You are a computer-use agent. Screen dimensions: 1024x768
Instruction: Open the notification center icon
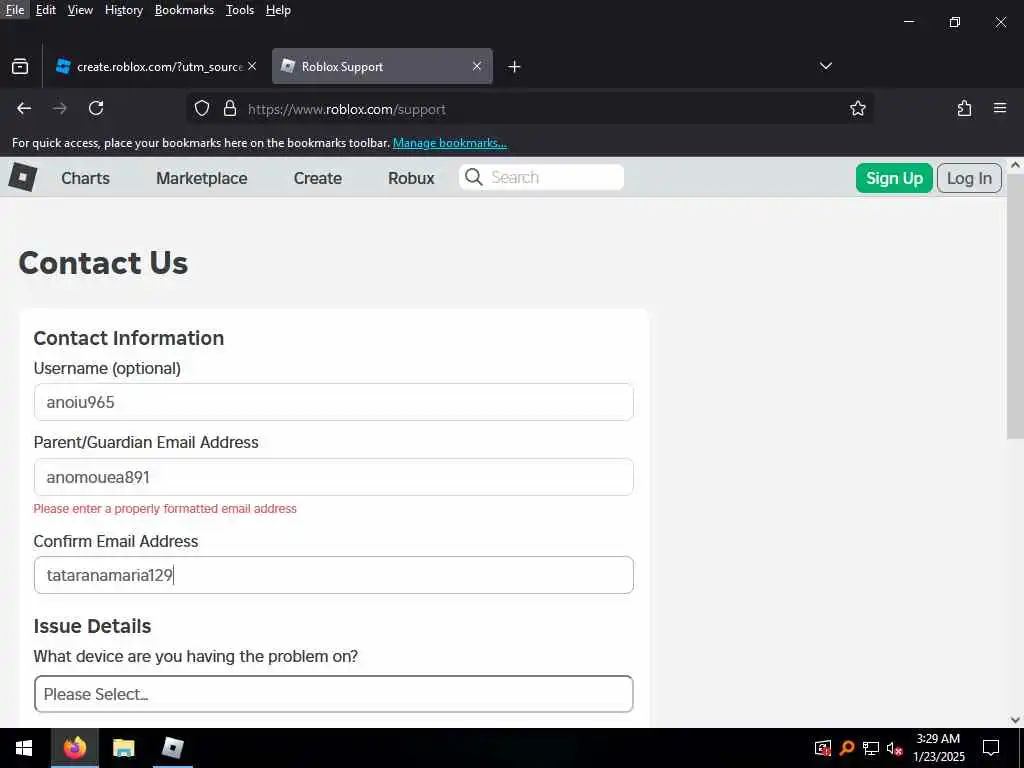[x=991, y=748]
